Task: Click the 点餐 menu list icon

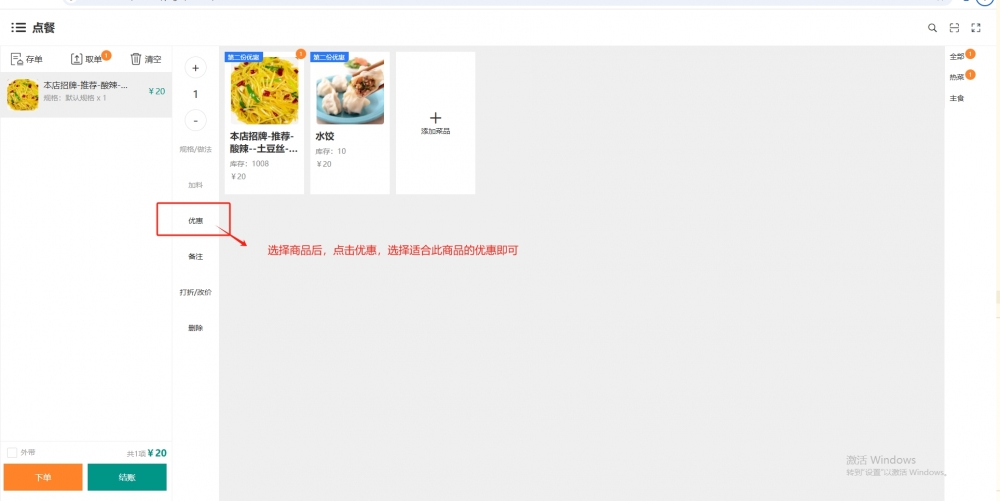Action: 18,28
